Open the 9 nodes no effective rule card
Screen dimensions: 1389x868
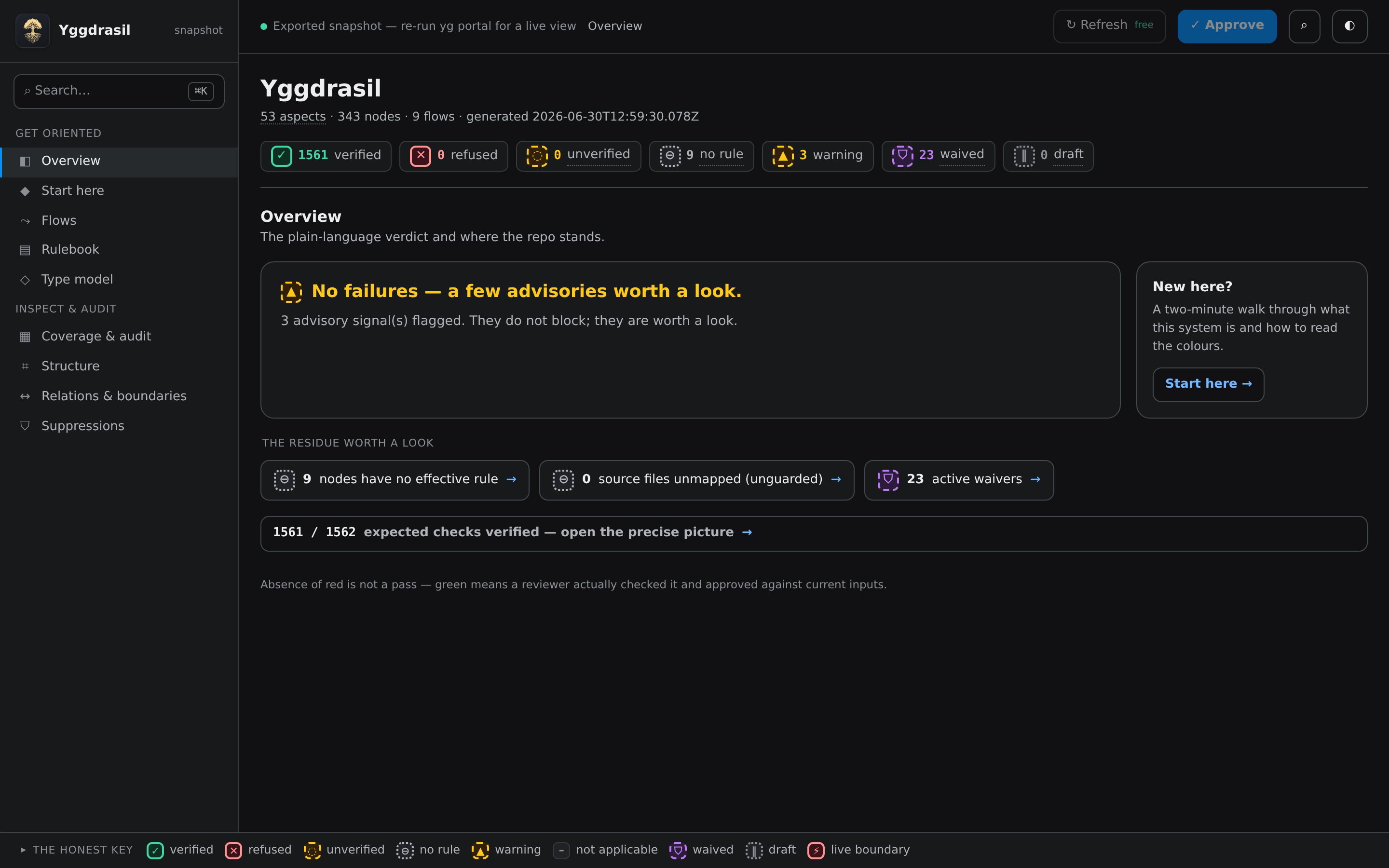(395, 480)
